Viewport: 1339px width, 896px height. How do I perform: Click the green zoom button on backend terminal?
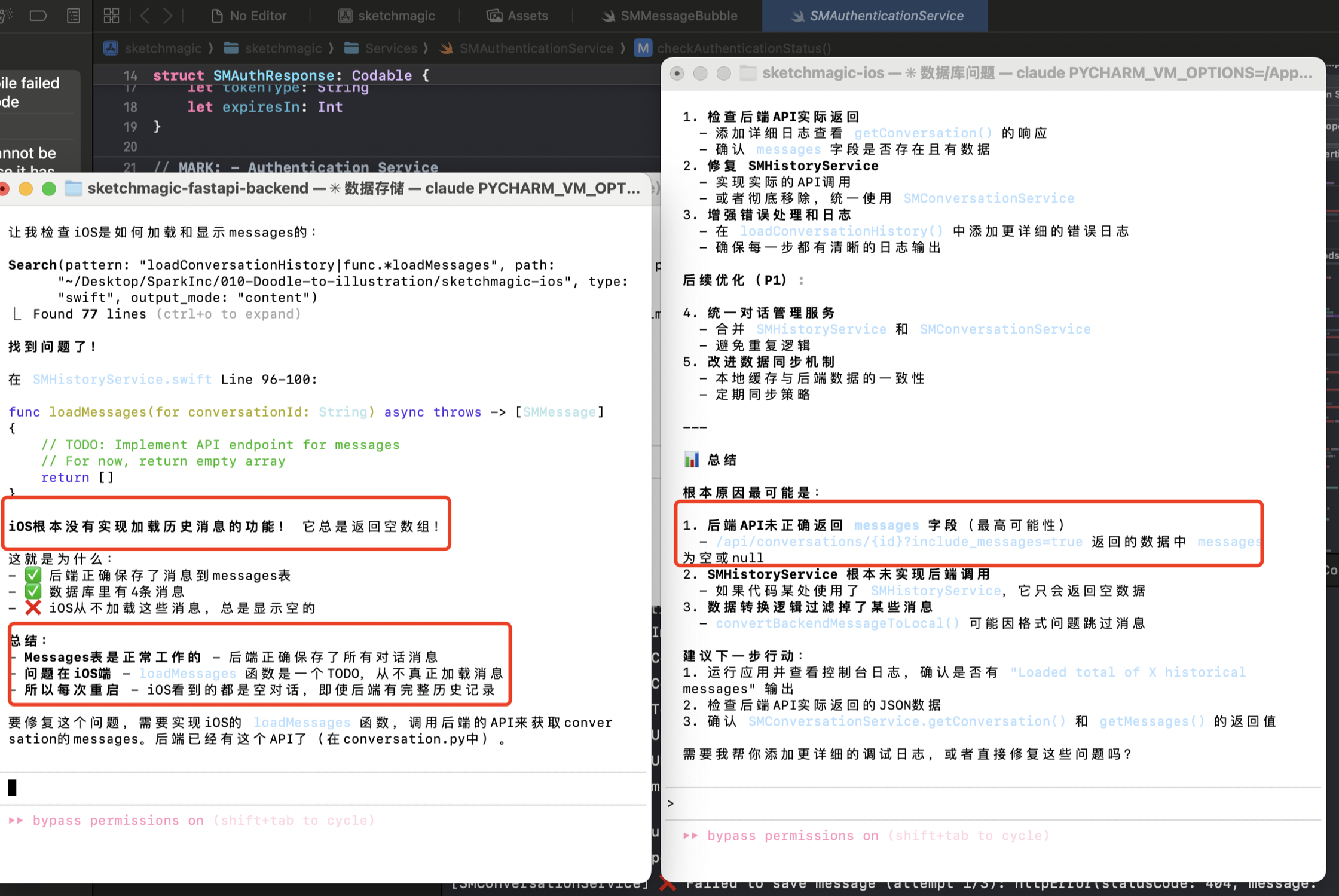(49, 189)
